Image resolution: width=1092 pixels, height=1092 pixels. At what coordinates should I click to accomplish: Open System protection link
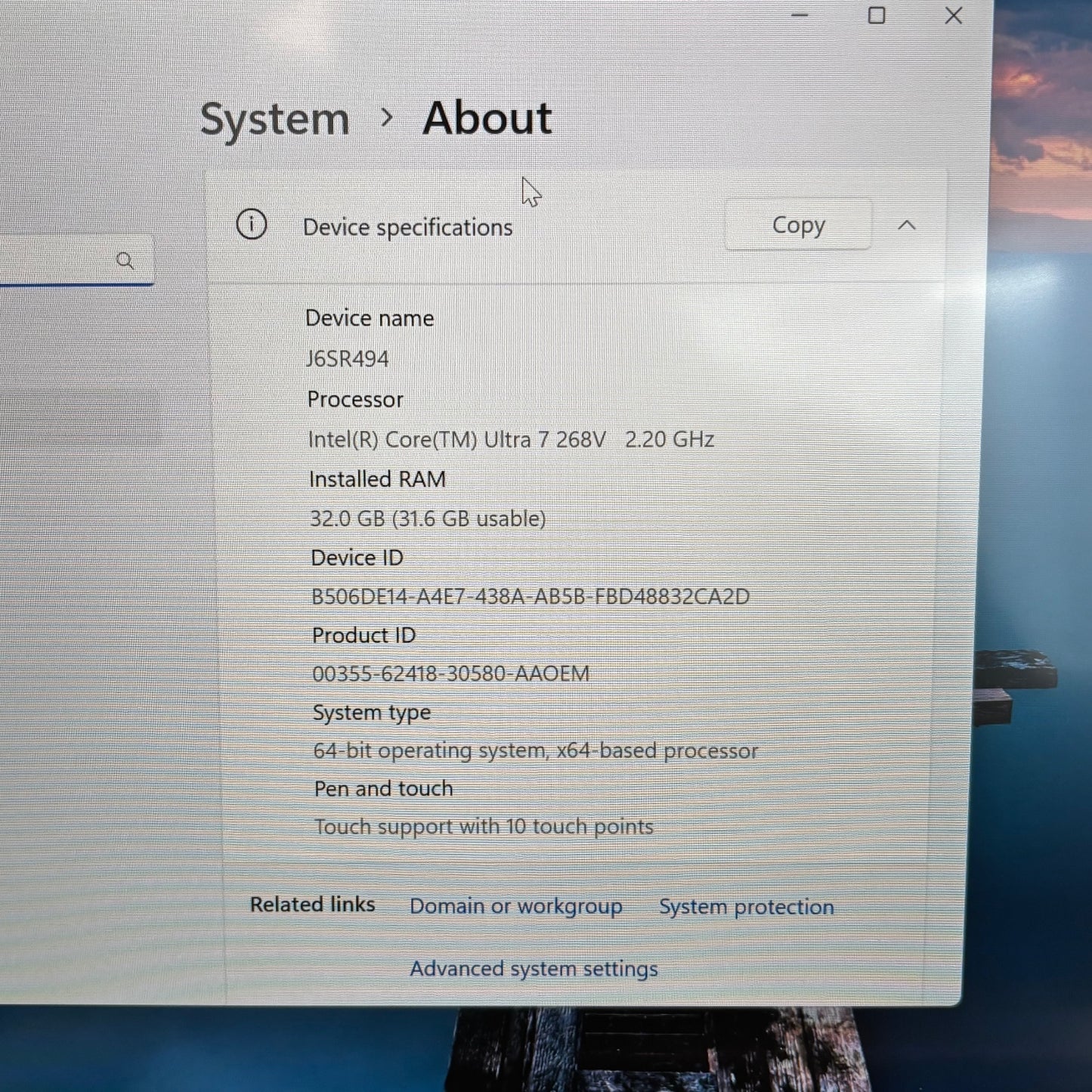747,906
